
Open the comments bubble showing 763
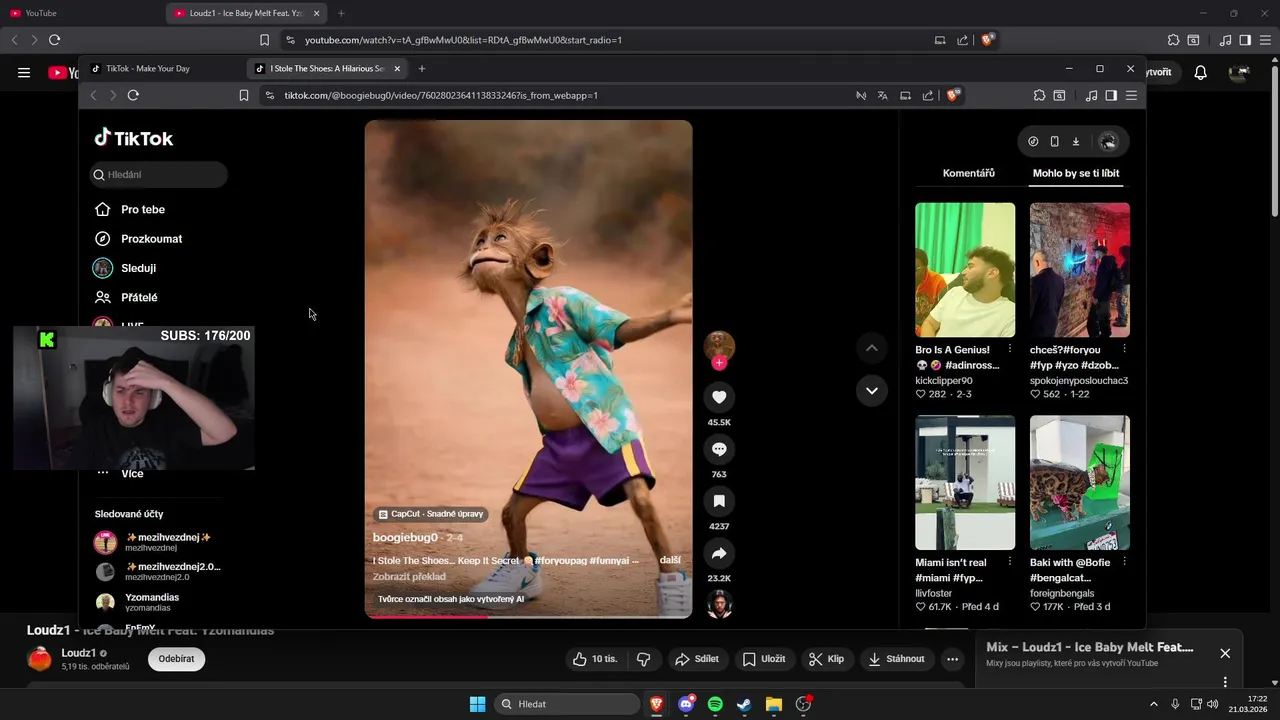(719, 449)
